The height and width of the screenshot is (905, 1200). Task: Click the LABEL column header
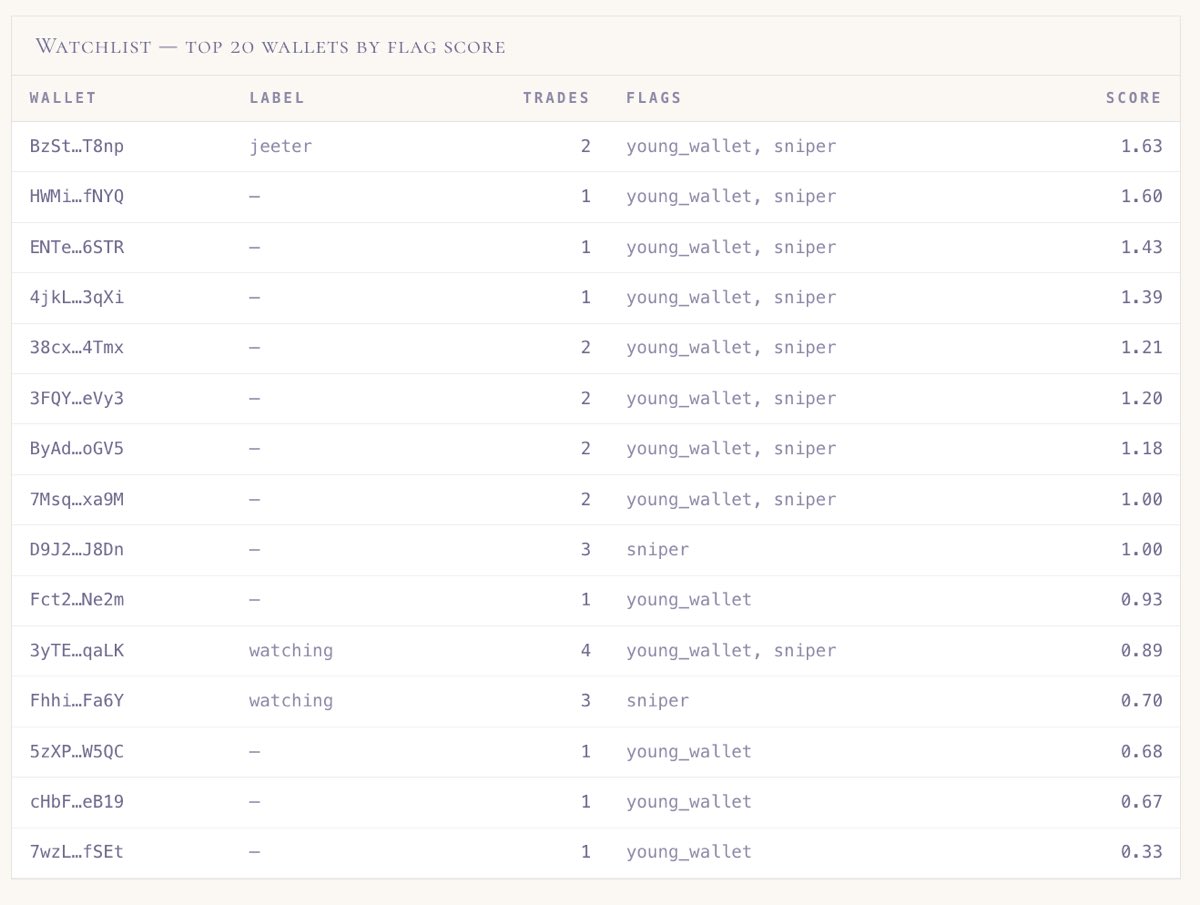click(277, 98)
